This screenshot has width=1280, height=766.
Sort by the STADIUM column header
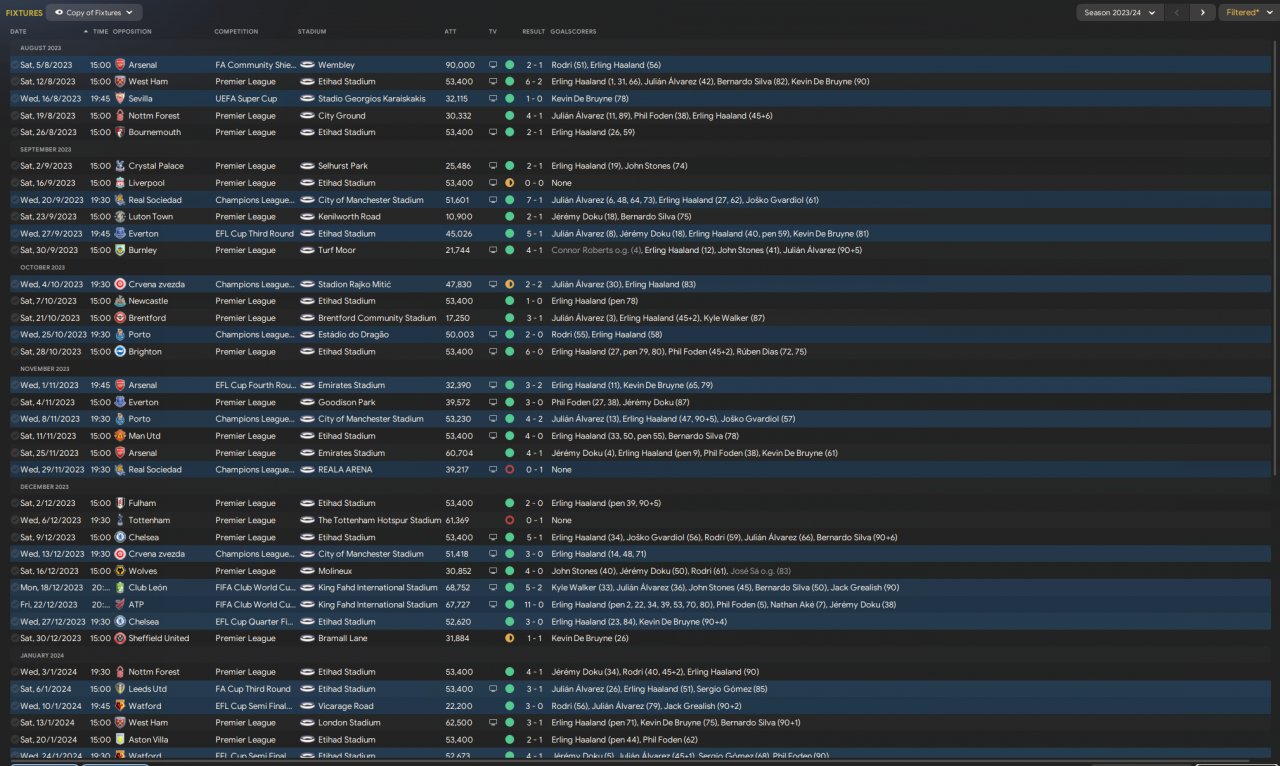312,32
